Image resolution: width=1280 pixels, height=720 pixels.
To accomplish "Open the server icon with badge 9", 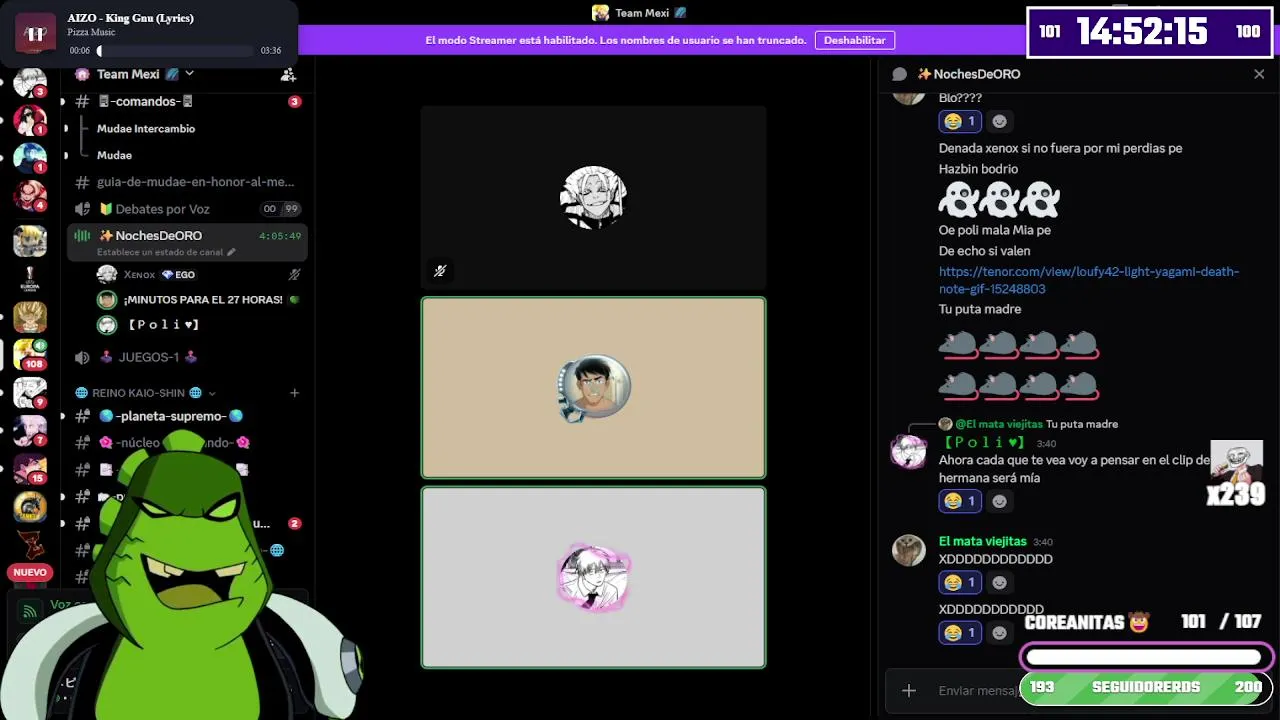I will pyautogui.click(x=30, y=393).
